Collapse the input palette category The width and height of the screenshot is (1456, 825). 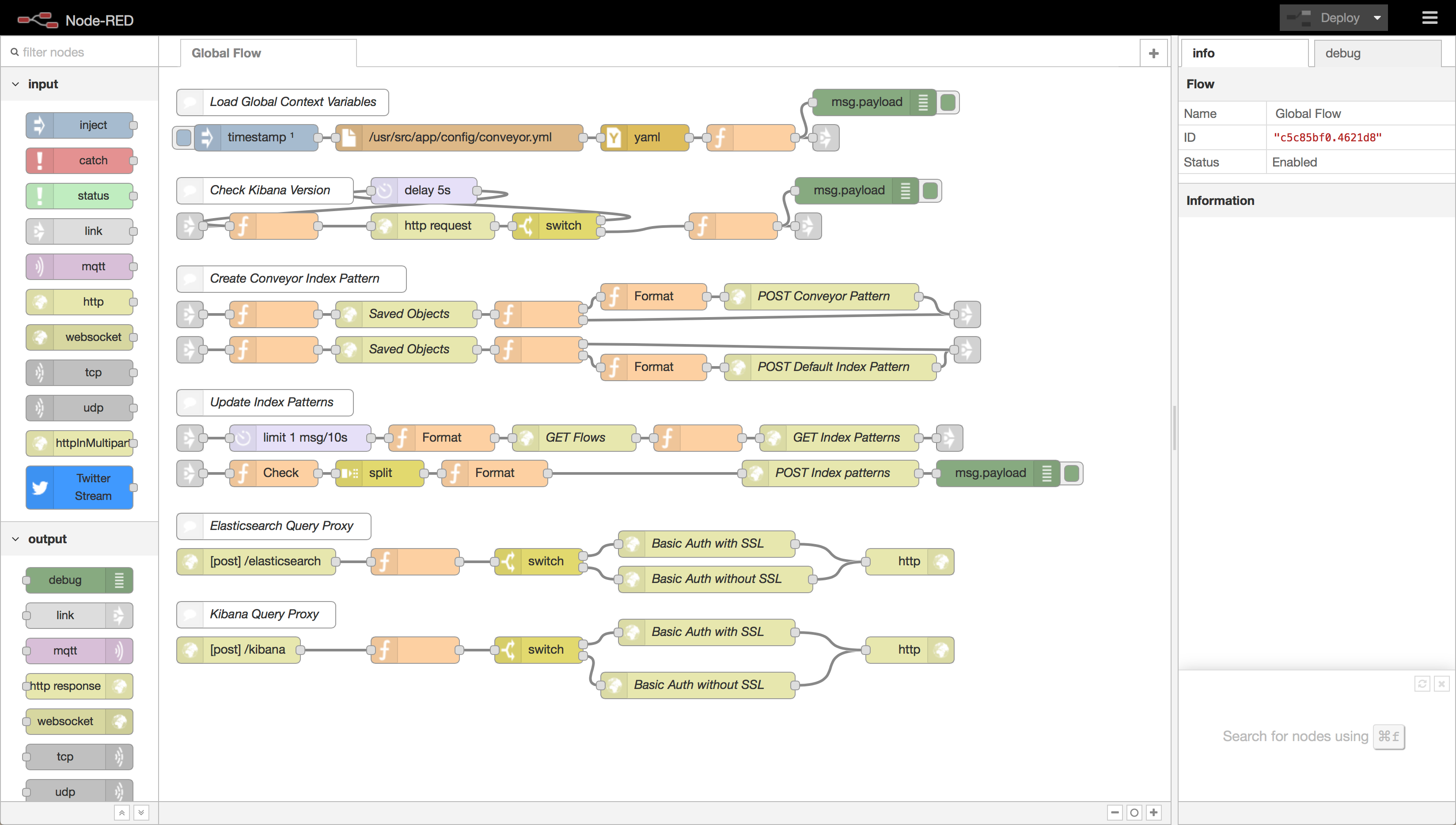(80, 84)
